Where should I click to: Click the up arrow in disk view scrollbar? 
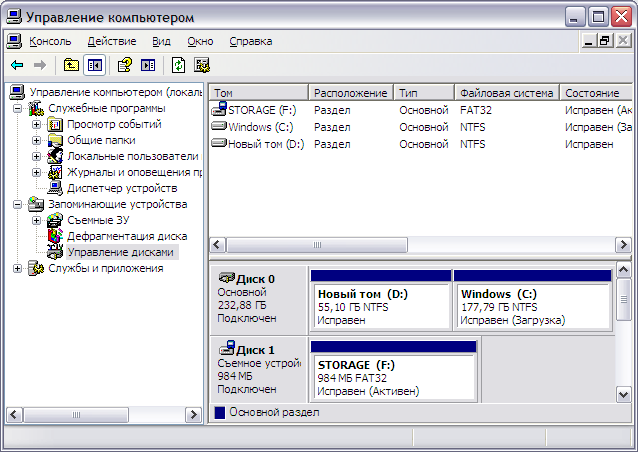(624, 270)
